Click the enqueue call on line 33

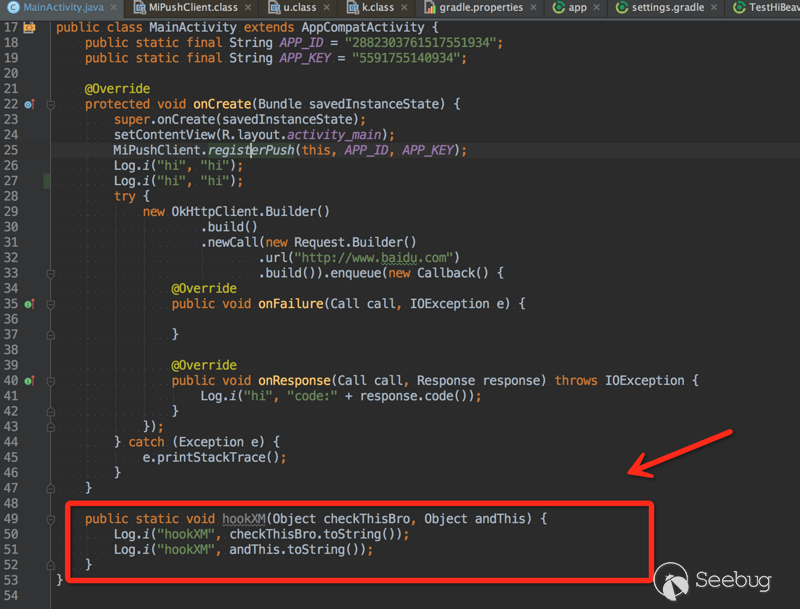(x=356, y=273)
